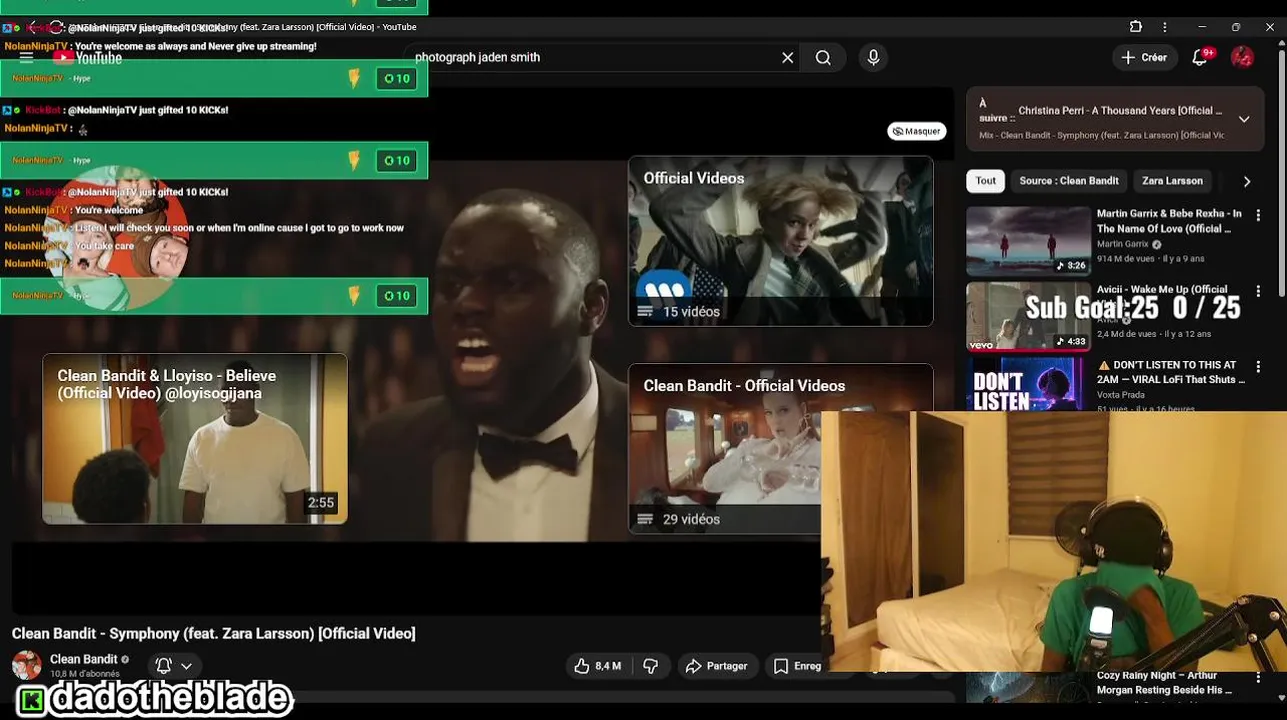Click the DON'T LISTEN TO THIS AT 2AM title
This screenshot has width=1287, height=720.
(x=1171, y=372)
